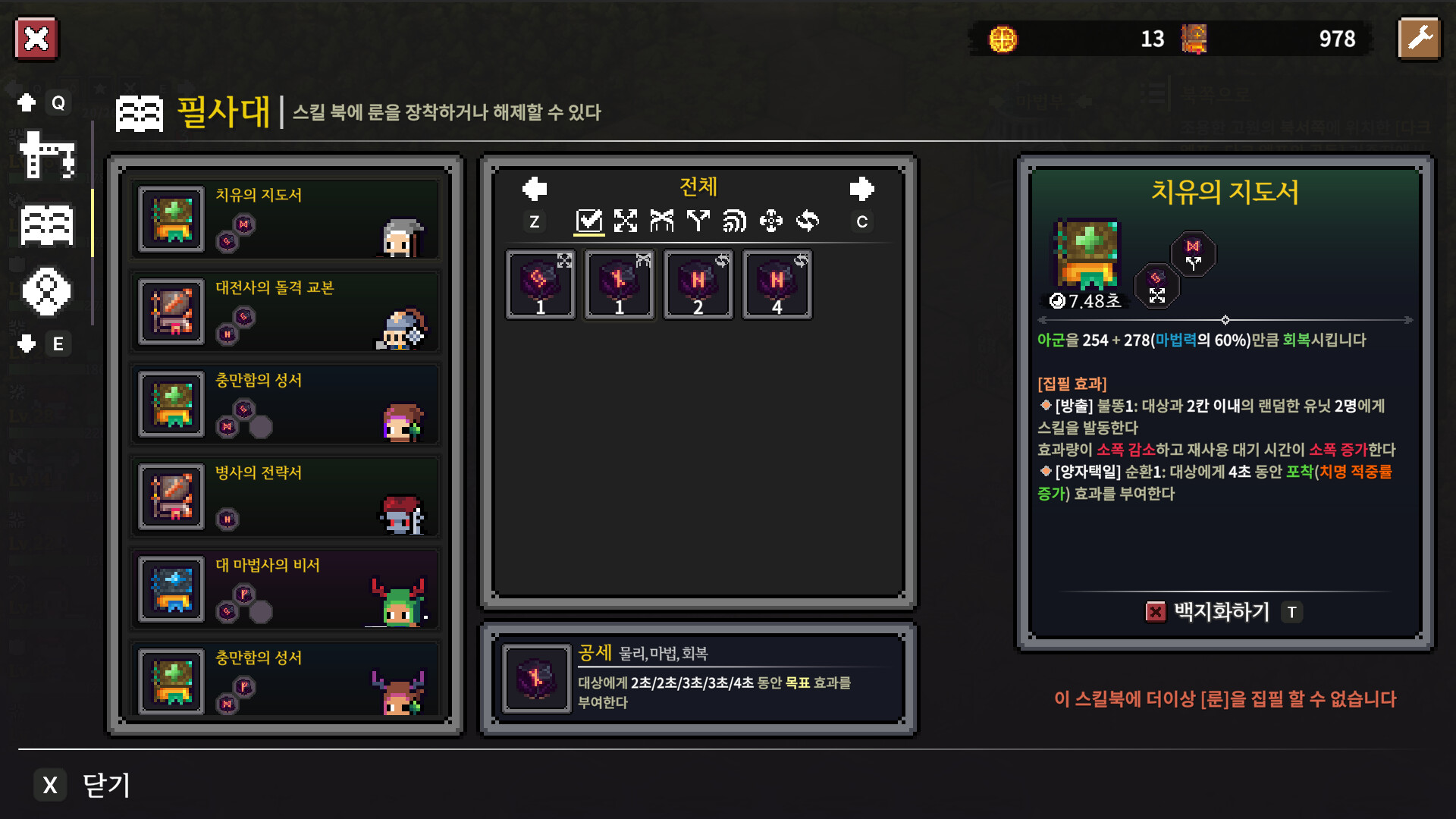1456x819 pixels.
Task: Open the wrench settings icon
Action: pyautogui.click(x=1419, y=39)
